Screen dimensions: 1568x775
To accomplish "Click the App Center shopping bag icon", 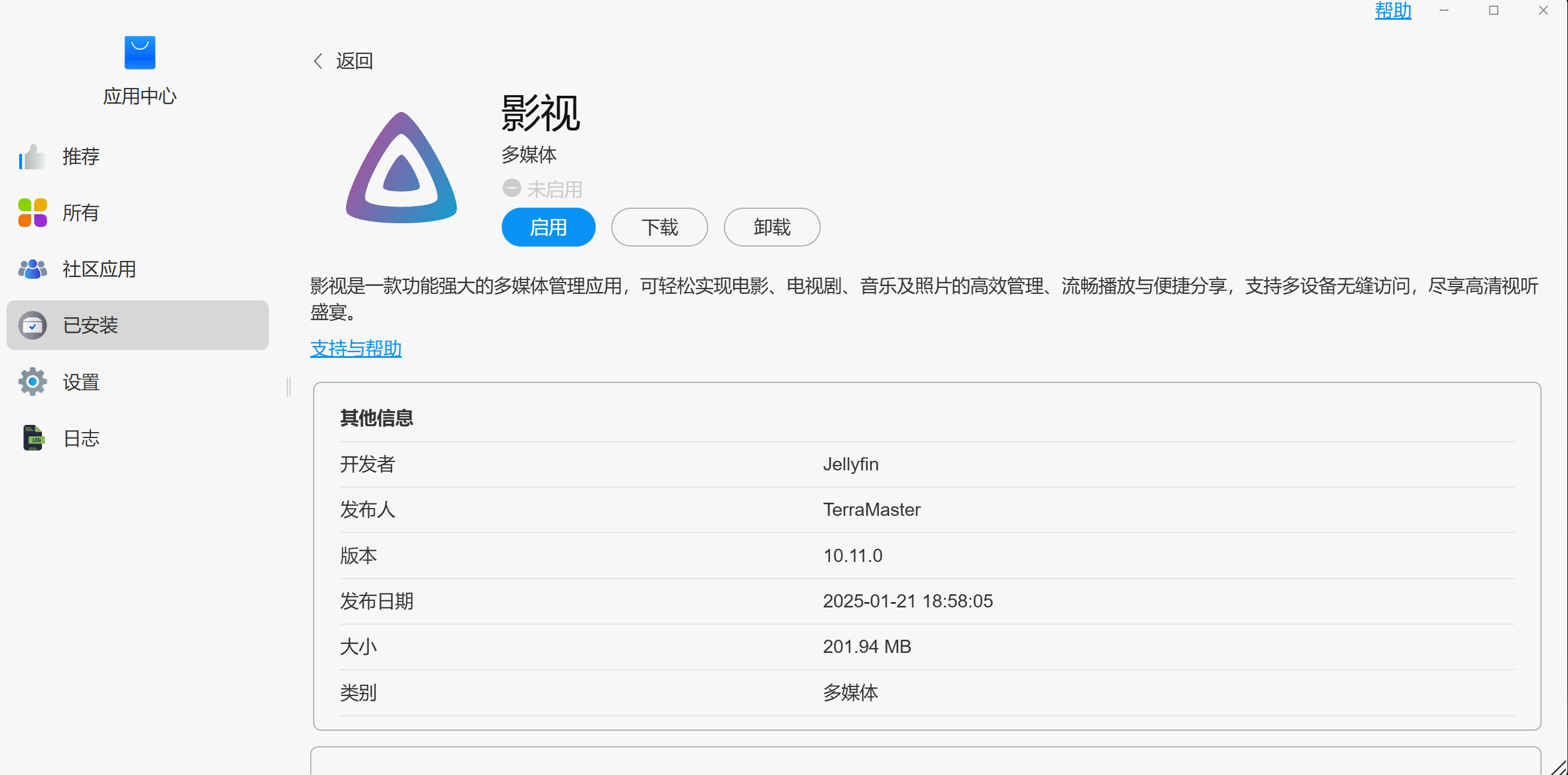I will point(139,52).
